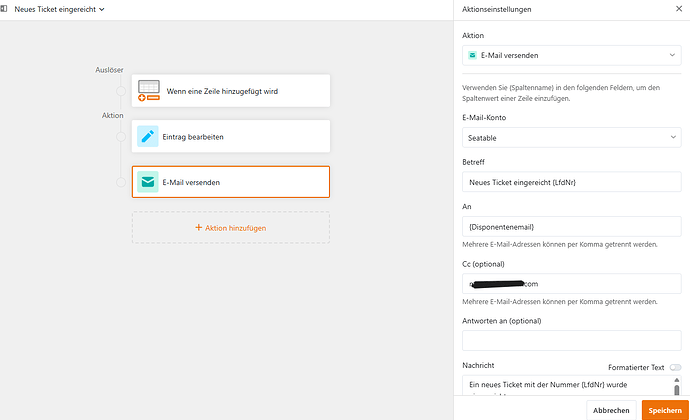Click the timeline node beside Eintrag bearbeiten

[x=121, y=136]
